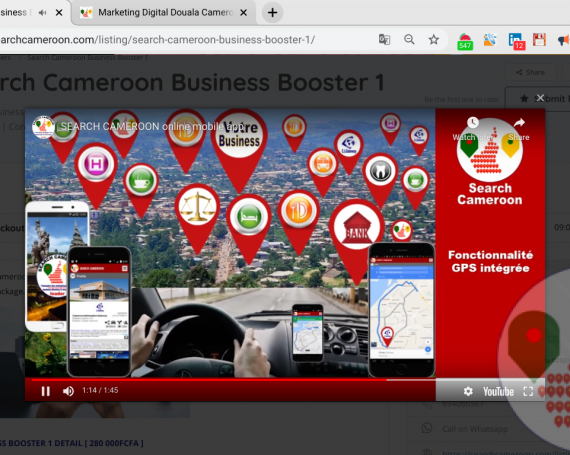Mute audio on the first tab
The height and width of the screenshot is (455, 570).
coord(43,13)
